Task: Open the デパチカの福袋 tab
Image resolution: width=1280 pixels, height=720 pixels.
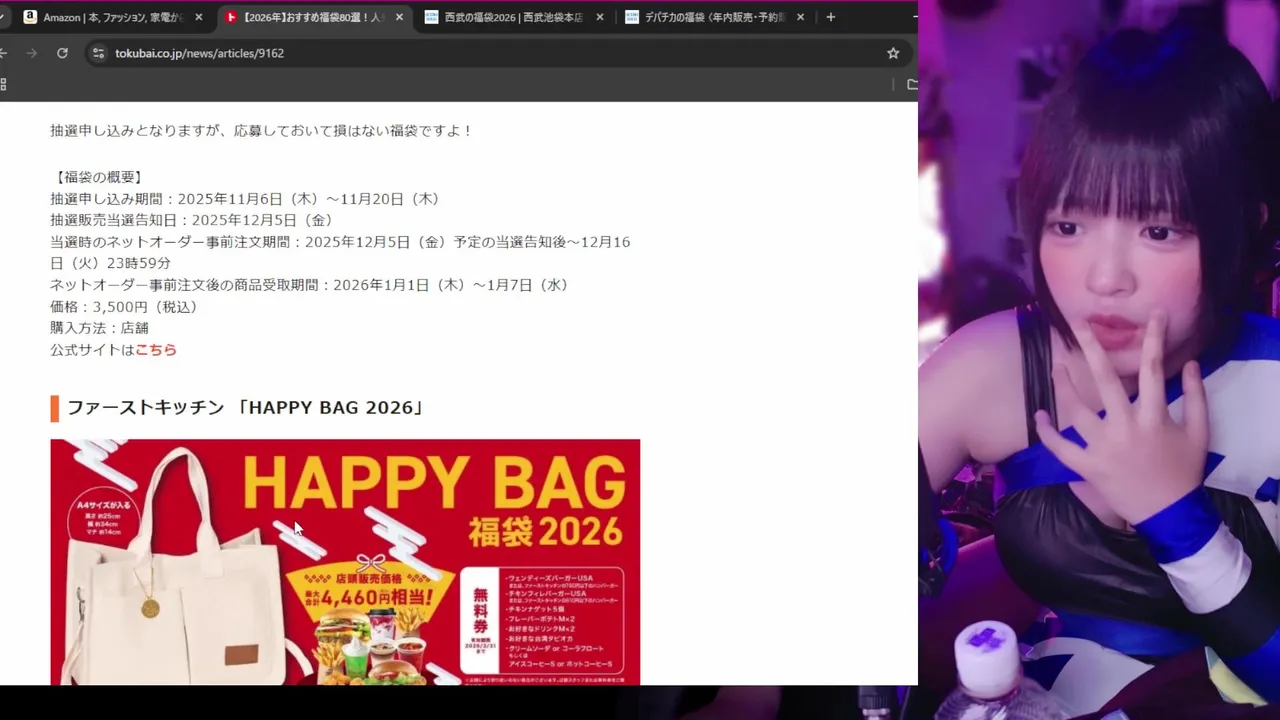Action: click(x=714, y=17)
